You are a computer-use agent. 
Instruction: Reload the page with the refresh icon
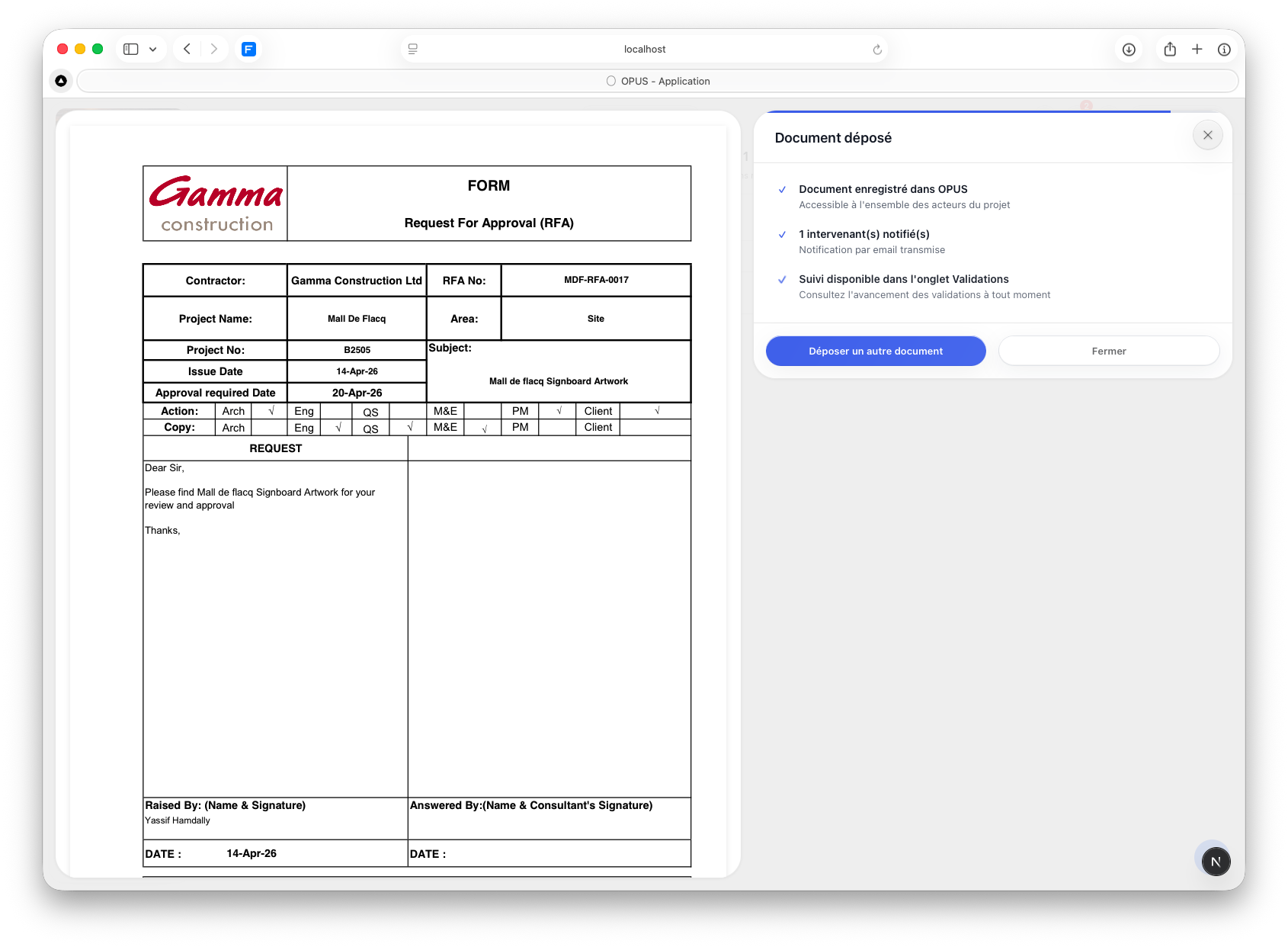pyautogui.click(x=877, y=50)
